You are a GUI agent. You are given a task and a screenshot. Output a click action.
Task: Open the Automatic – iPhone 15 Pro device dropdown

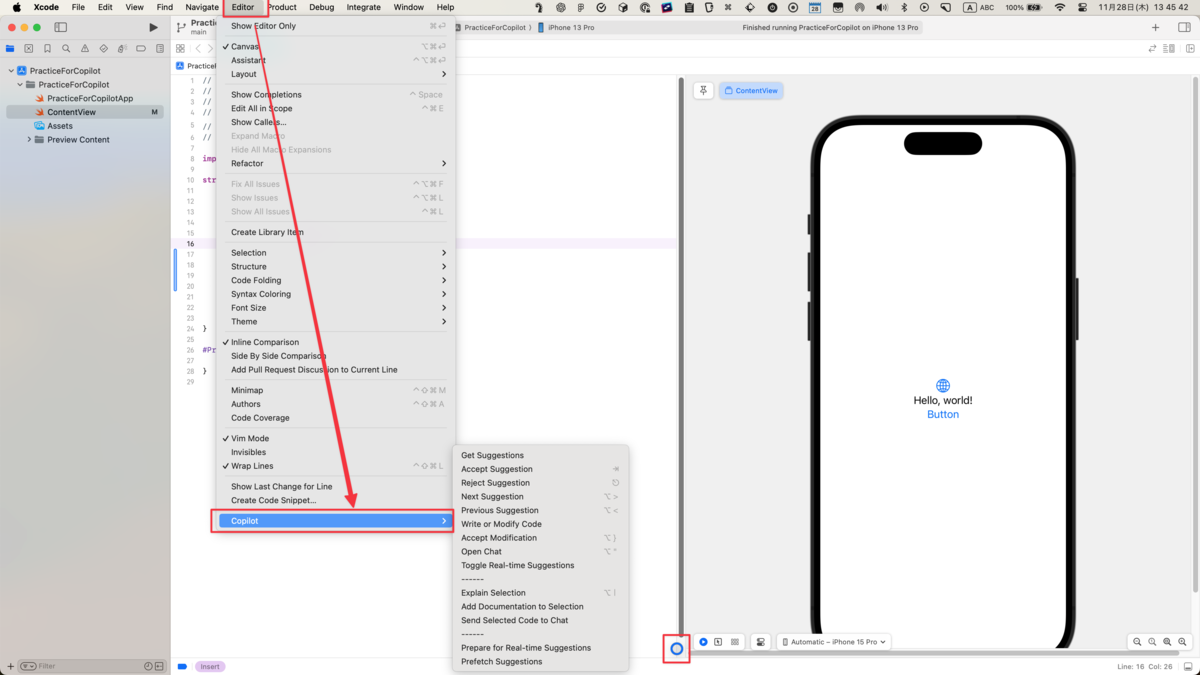(x=834, y=642)
